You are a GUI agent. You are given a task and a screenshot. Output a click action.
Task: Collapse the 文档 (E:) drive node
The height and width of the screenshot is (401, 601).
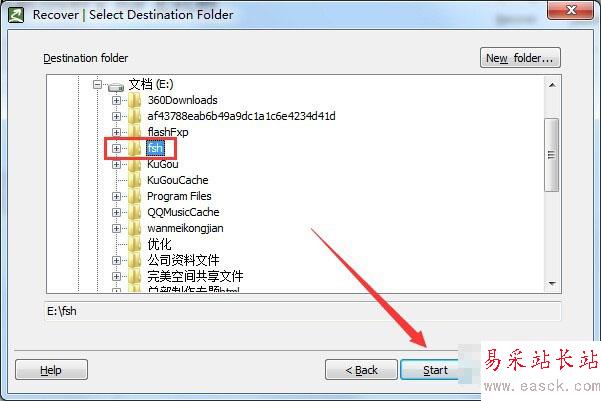pyautogui.click(x=98, y=84)
